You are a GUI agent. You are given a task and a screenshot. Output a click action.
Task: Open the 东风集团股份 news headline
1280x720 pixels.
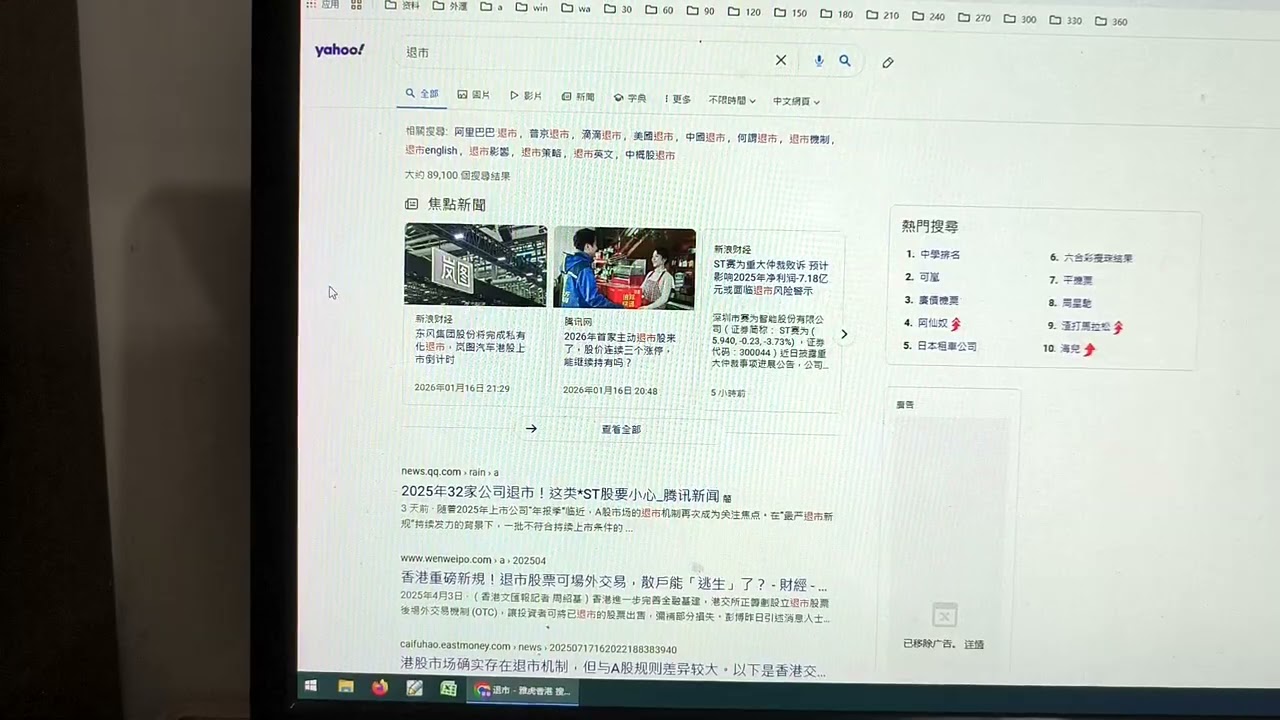click(x=470, y=347)
